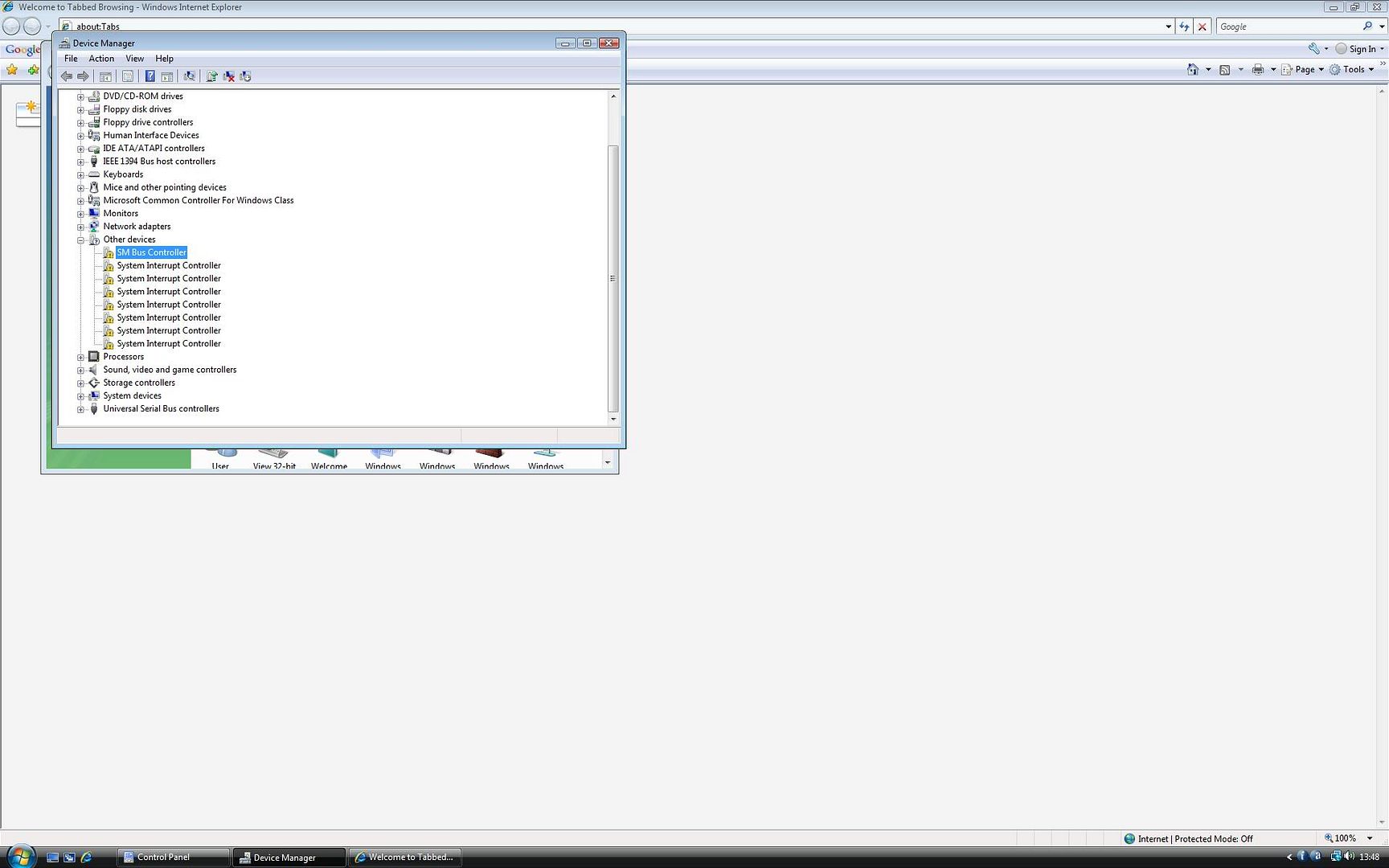Select Microsoft Common Controller For Windows Class
Screen dimensions: 1389x868
(x=199, y=200)
